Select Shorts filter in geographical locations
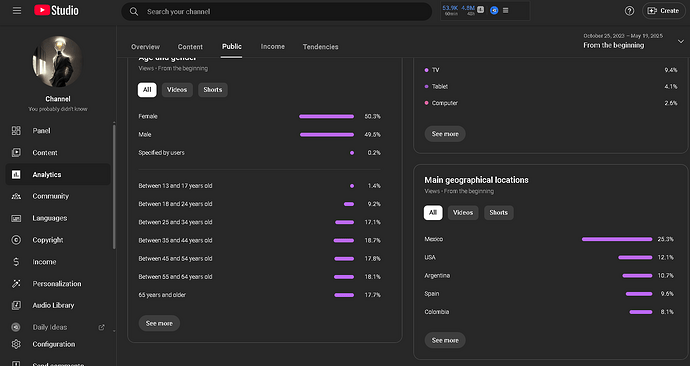This screenshot has height=366, width=690. pyautogui.click(x=499, y=212)
